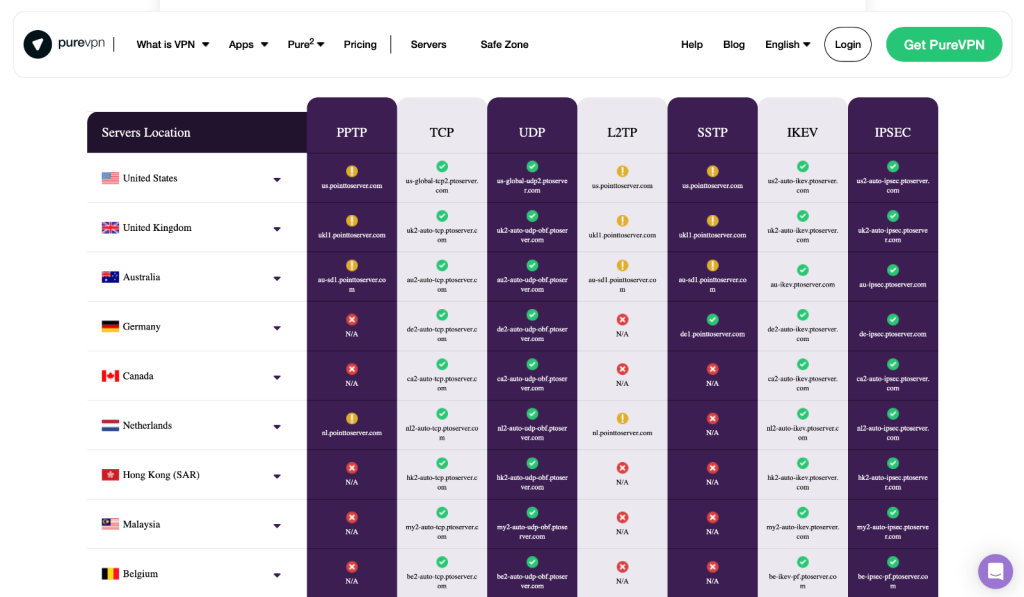Click au-ikev.ptoserver.com hostname text

[803, 285]
